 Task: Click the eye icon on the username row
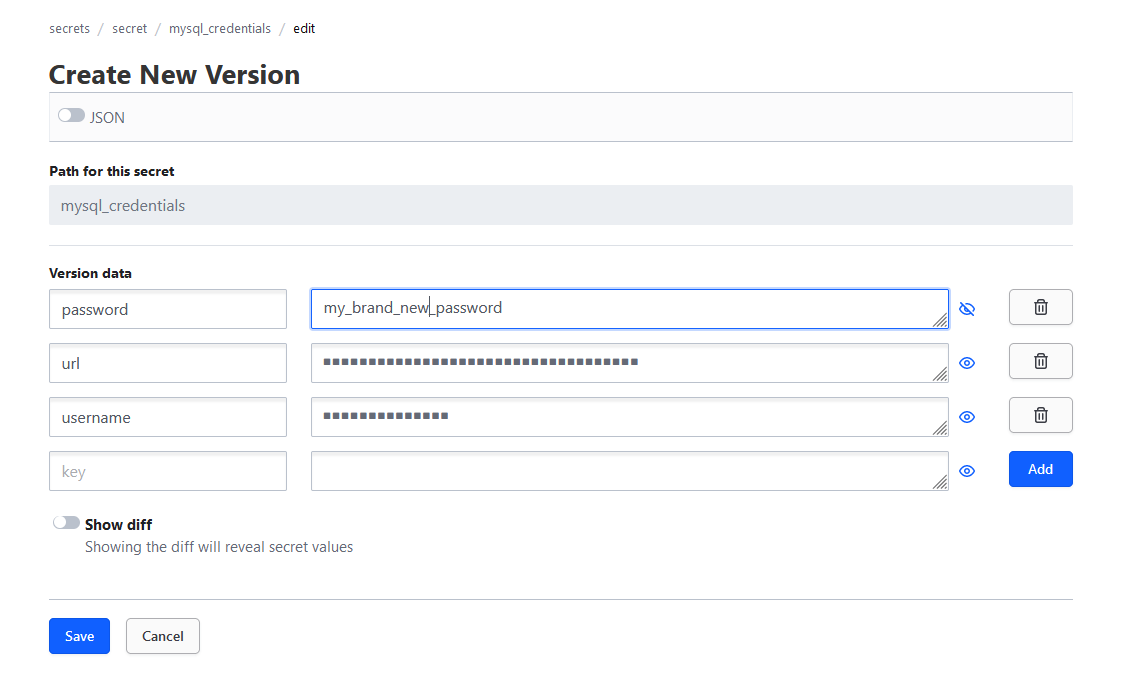point(967,417)
